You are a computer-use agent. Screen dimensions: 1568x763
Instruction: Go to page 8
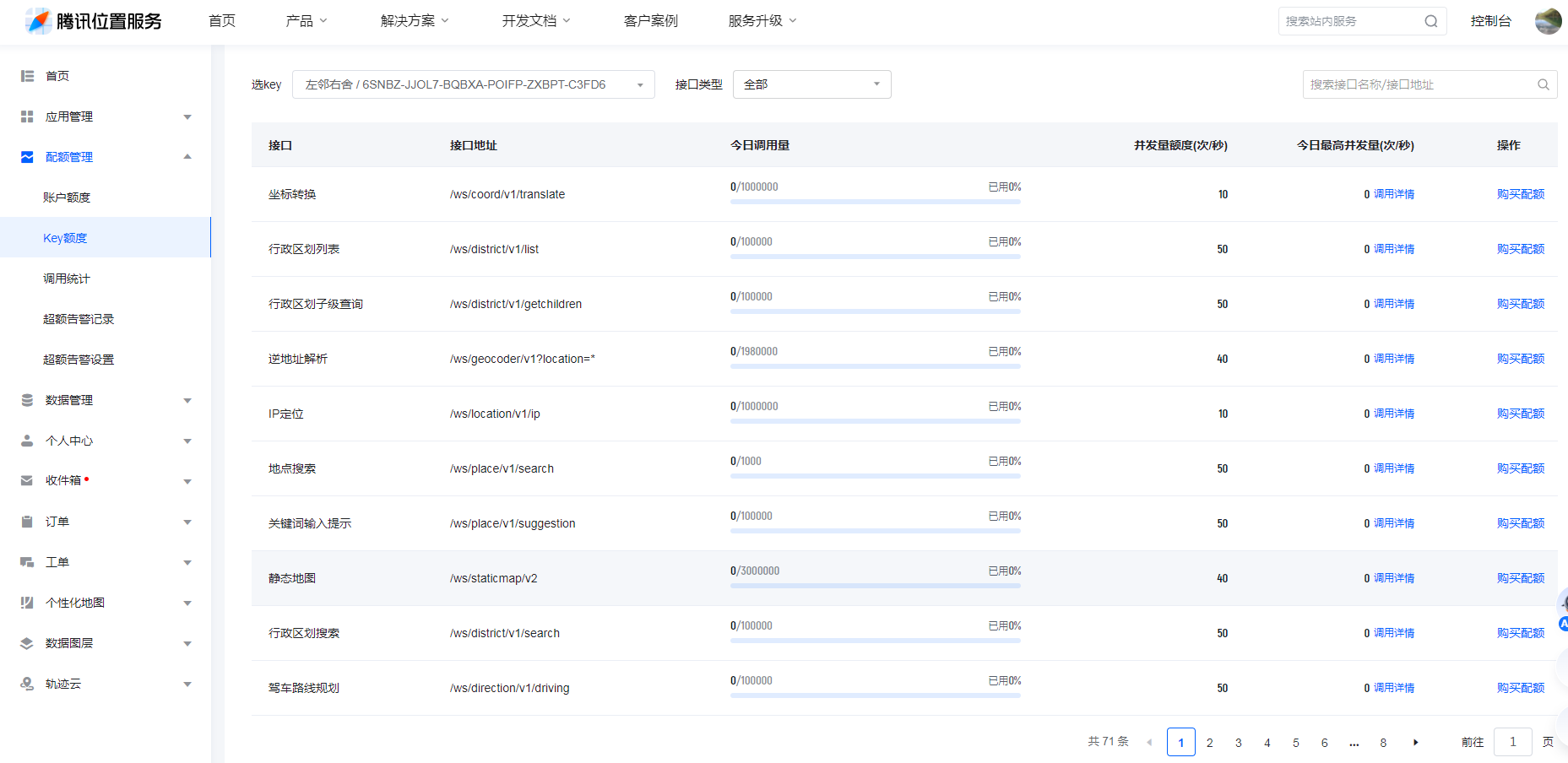[1383, 743]
